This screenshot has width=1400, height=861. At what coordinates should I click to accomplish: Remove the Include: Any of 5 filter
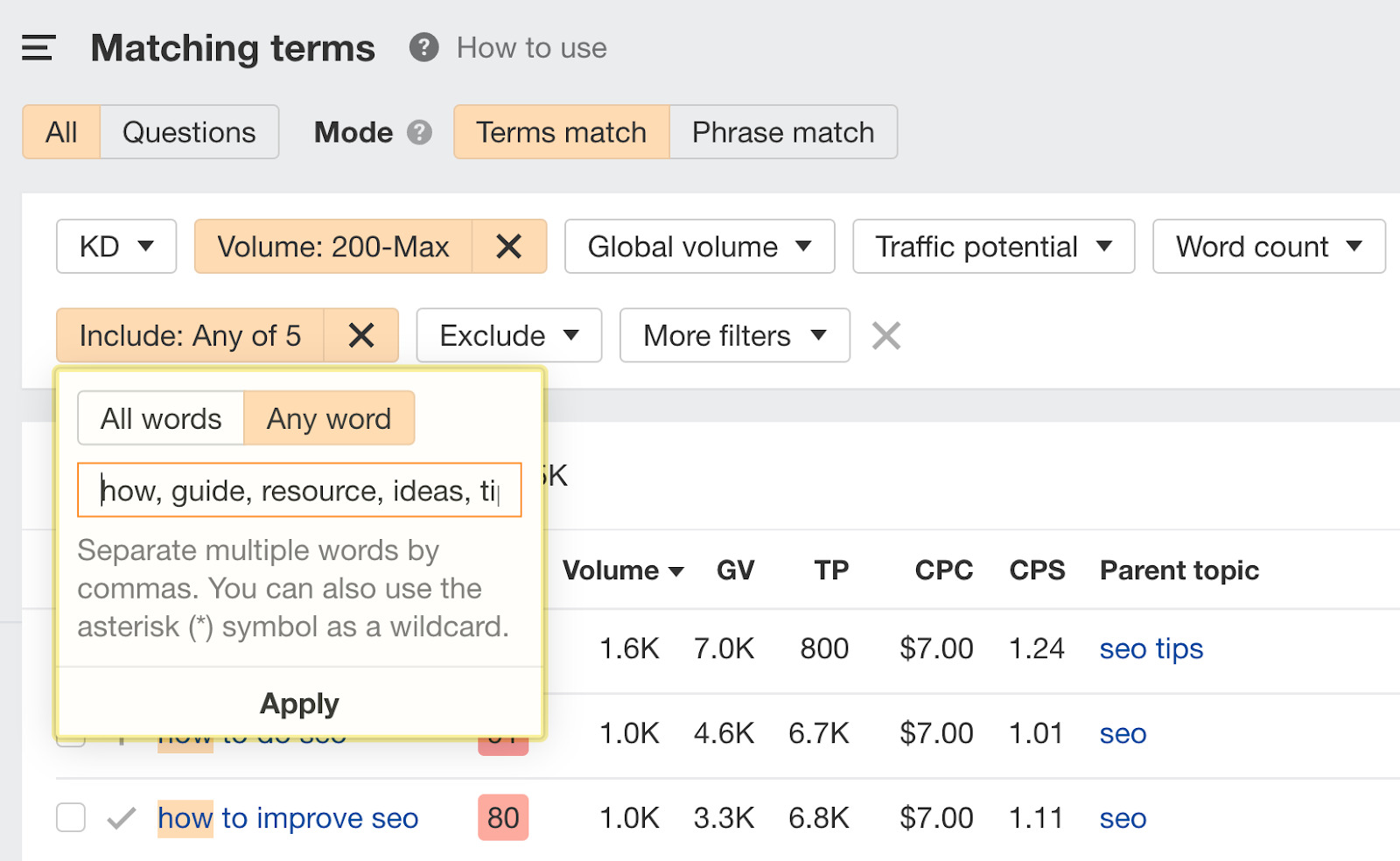tap(361, 335)
